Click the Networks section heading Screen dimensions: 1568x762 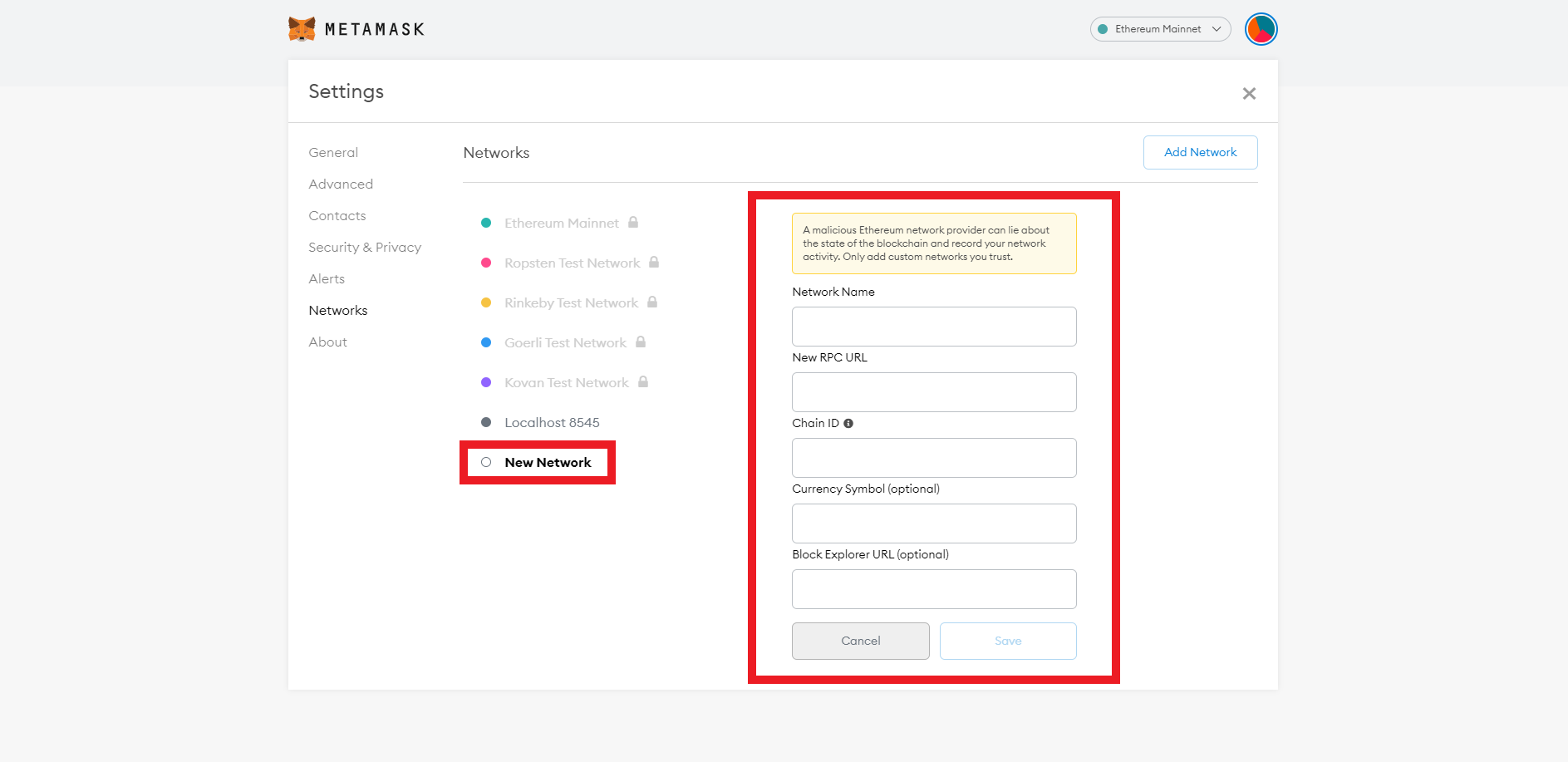coord(496,153)
